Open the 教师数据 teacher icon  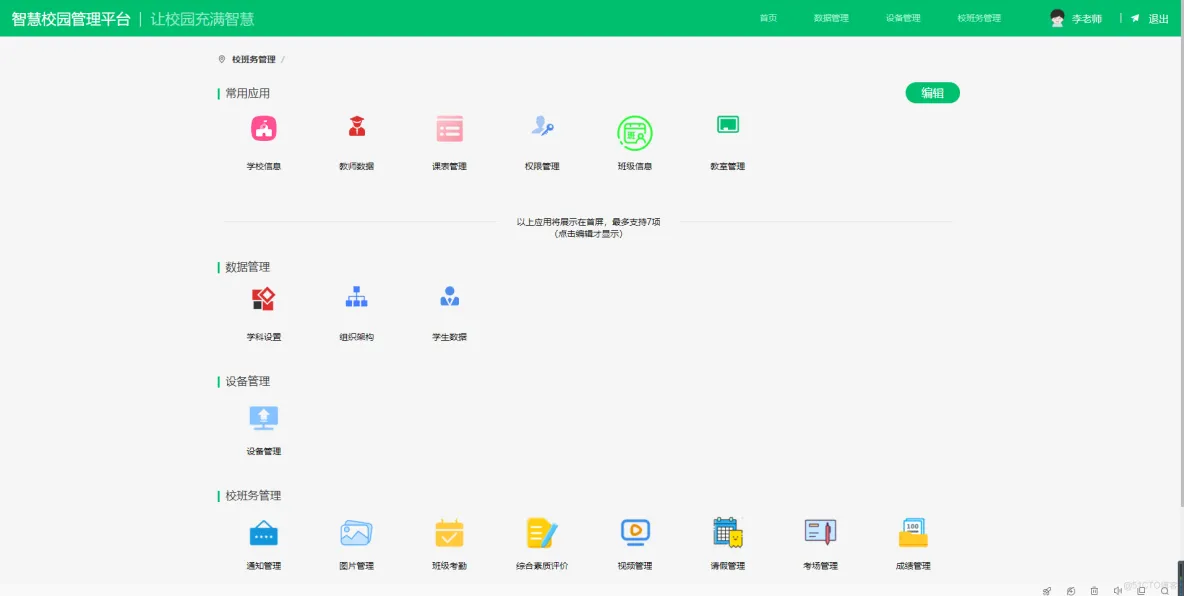[356, 126]
